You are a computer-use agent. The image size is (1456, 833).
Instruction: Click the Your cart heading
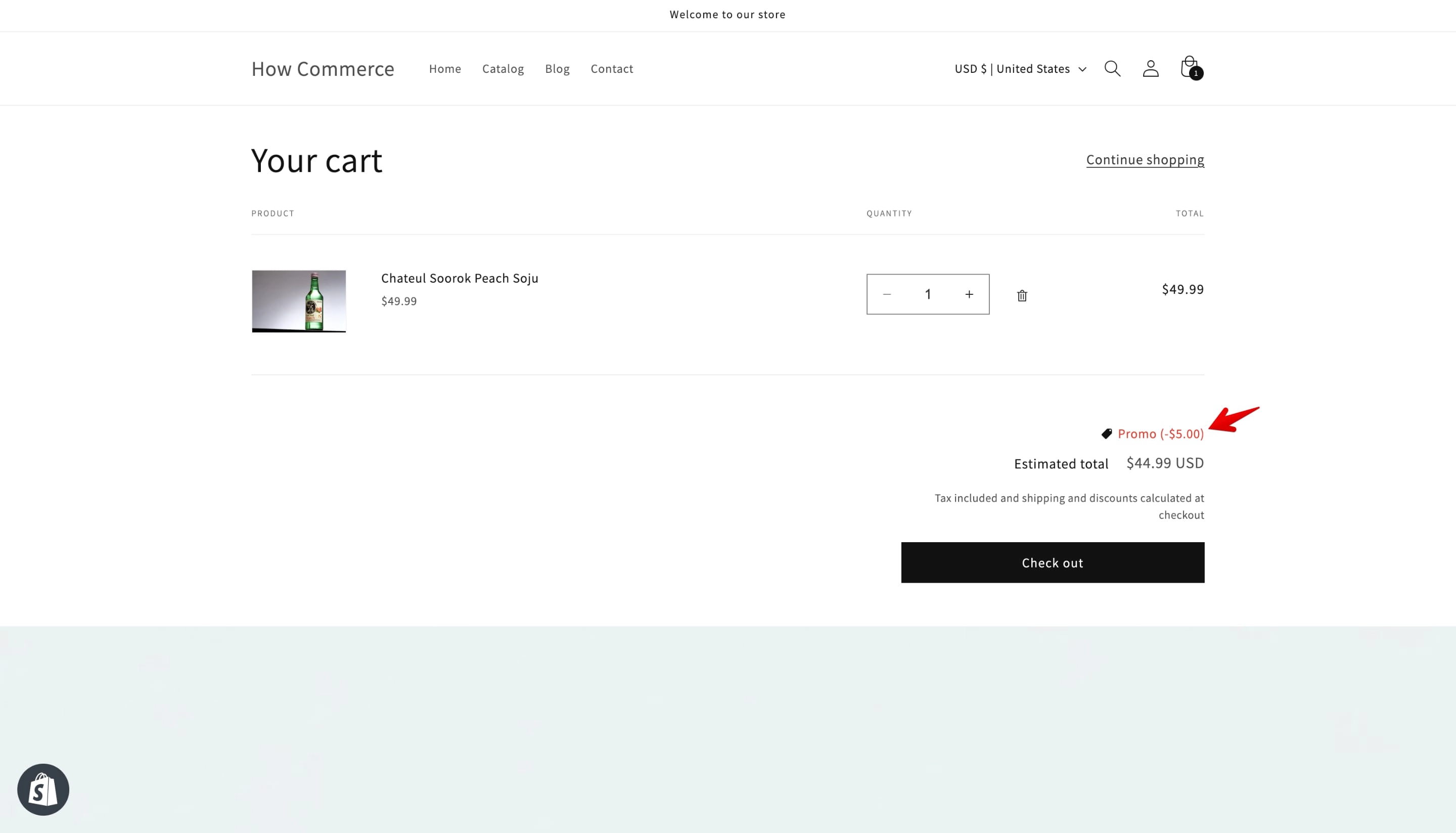tap(316, 160)
